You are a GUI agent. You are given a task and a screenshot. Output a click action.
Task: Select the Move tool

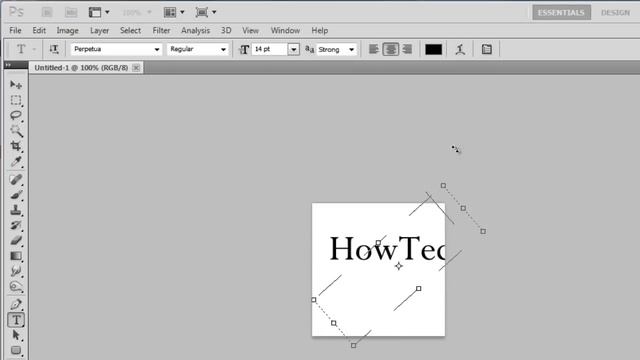[16, 85]
